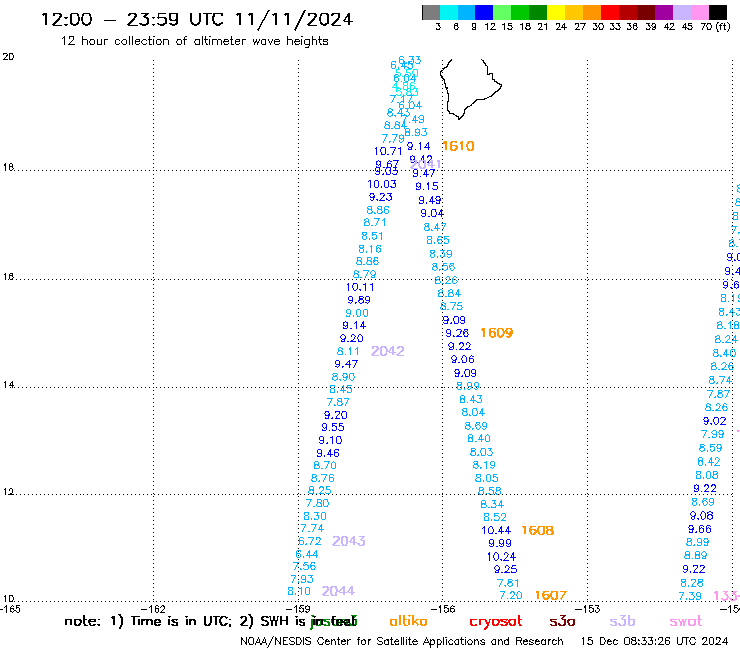Click the longitude axis label -162
Screen dimensions: 740x650
tap(155, 609)
